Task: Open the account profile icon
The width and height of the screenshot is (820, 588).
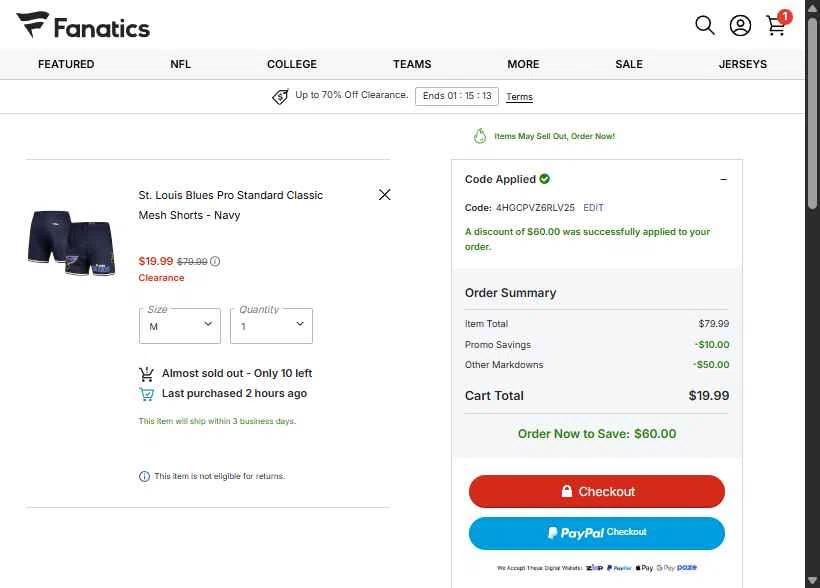Action: 740,26
